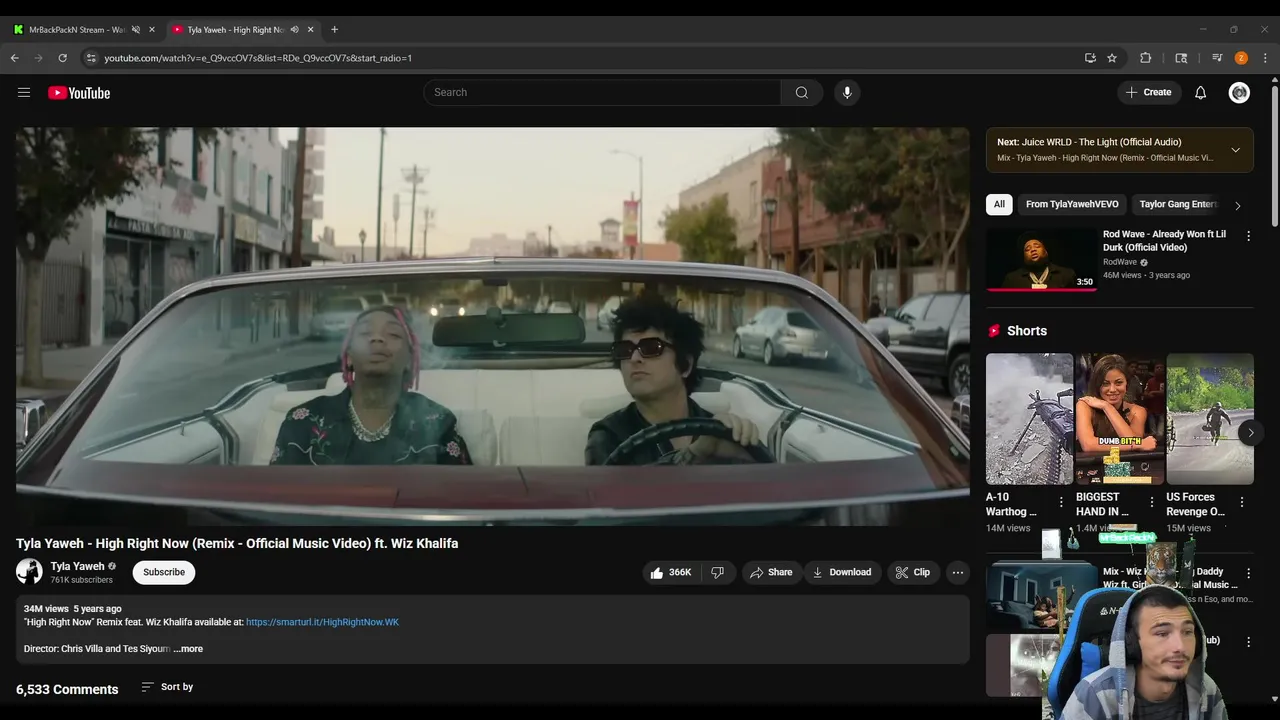Open Tyla Yaweh channel avatar

(29, 572)
